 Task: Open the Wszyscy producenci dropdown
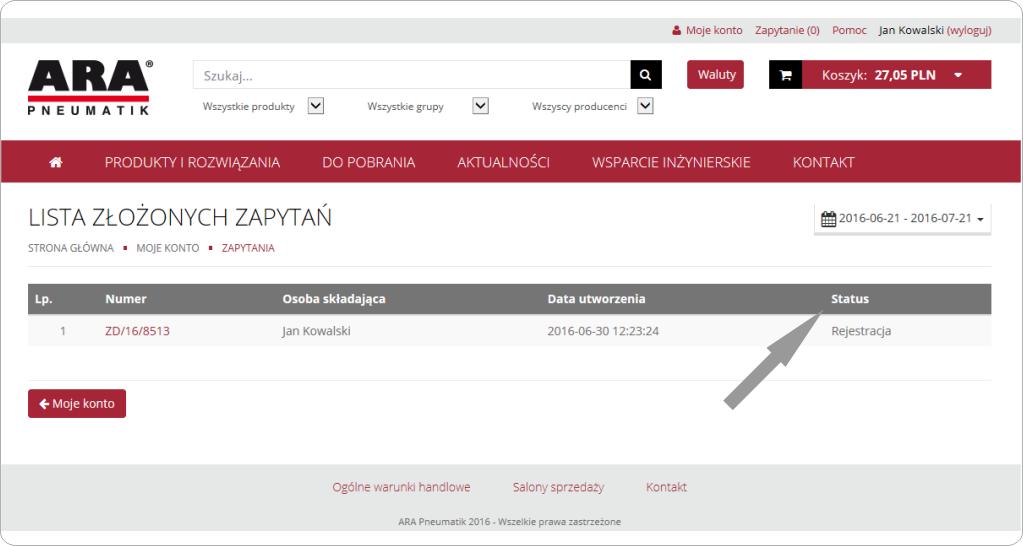pyautogui.click(x=645, y=106)
